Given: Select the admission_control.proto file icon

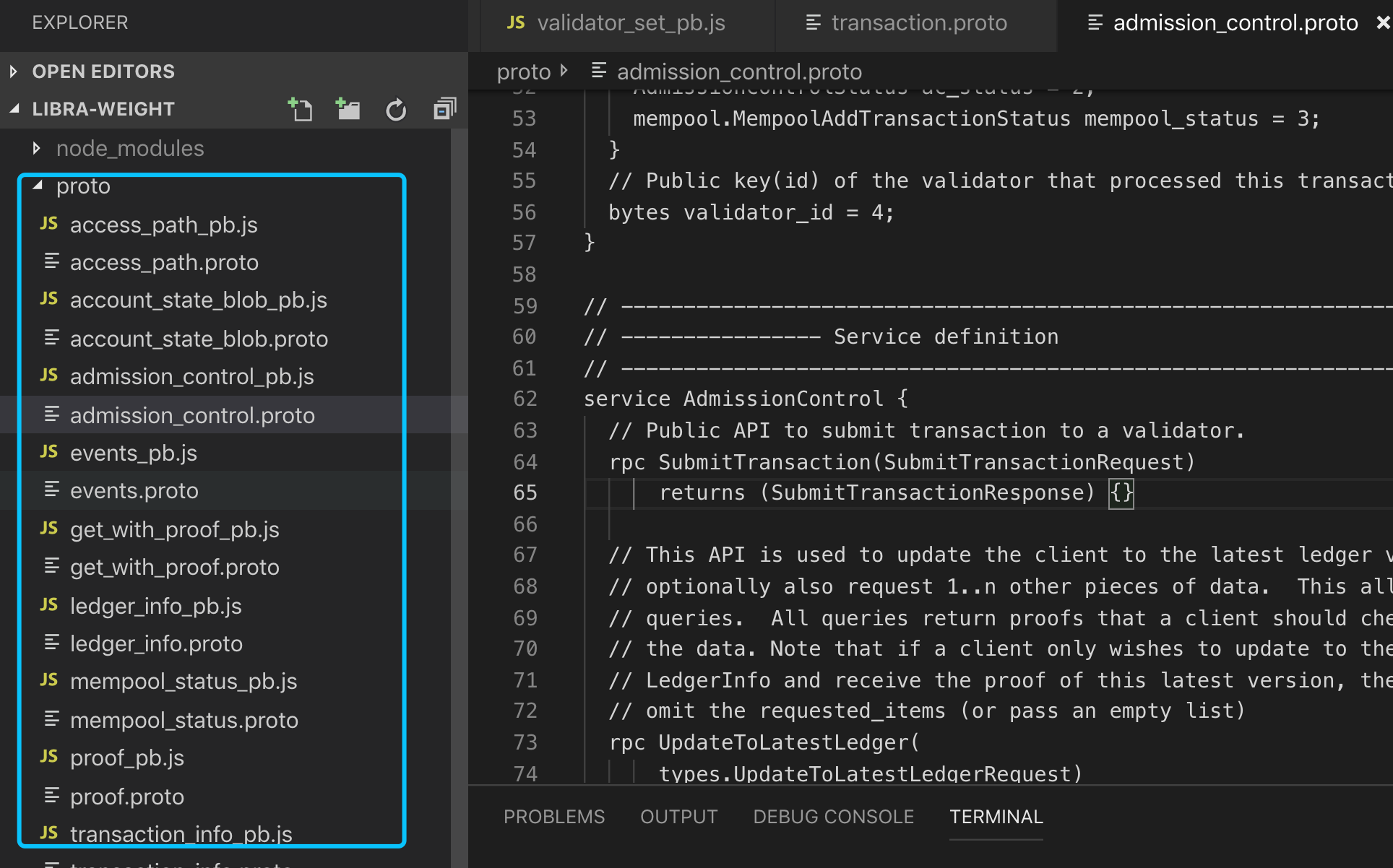Looking at the screenshot, I should click(x=51, y=415).
